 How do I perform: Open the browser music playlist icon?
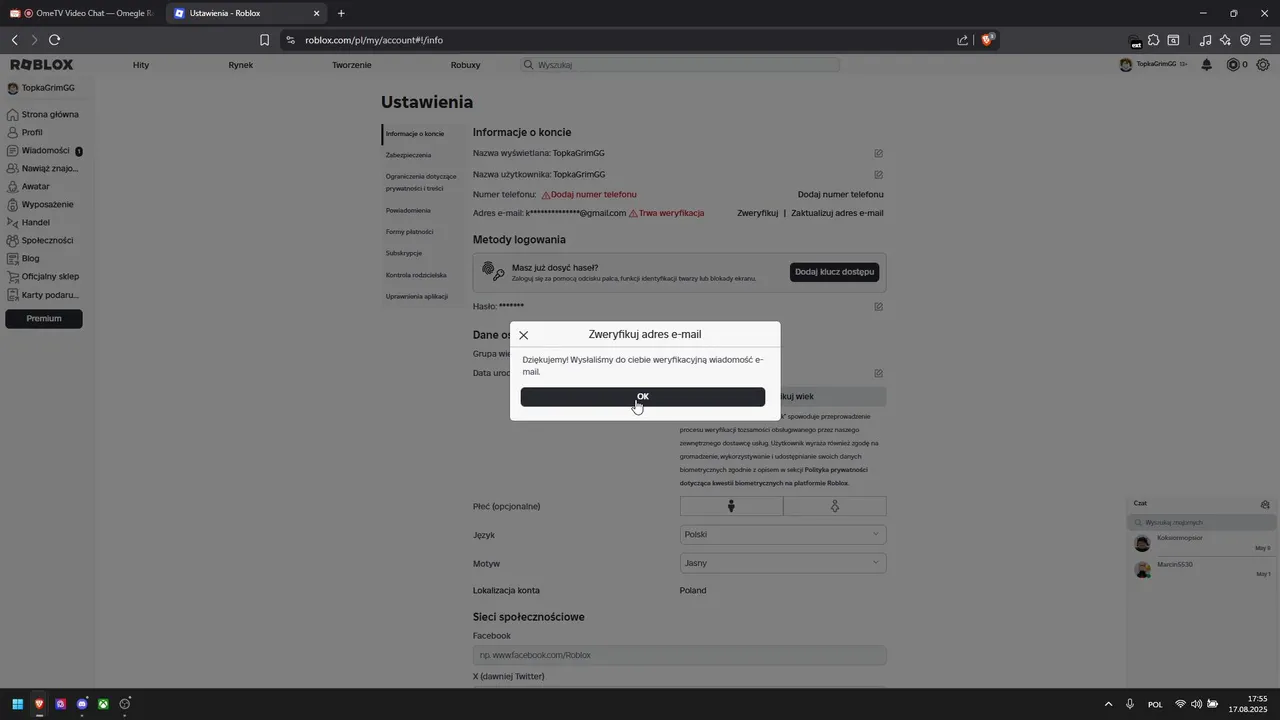(1205, 40)
